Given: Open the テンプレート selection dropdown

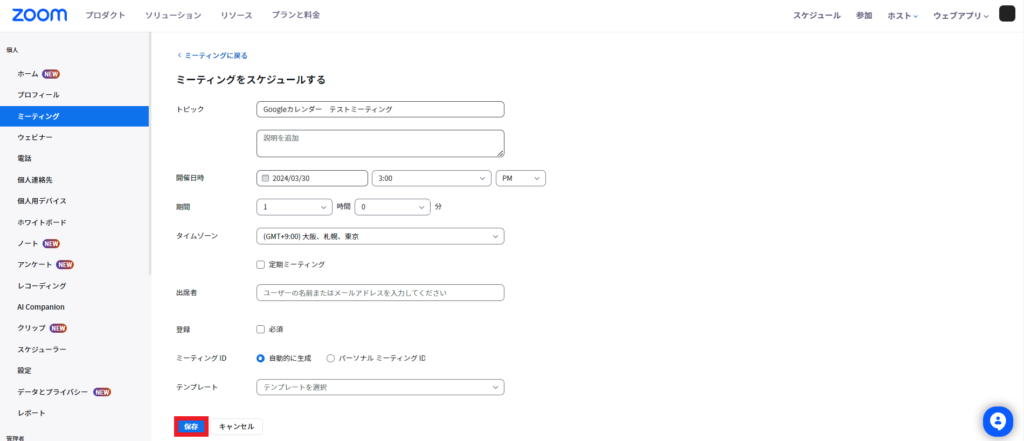Looking at the screenshot, I should click(380, 387).
